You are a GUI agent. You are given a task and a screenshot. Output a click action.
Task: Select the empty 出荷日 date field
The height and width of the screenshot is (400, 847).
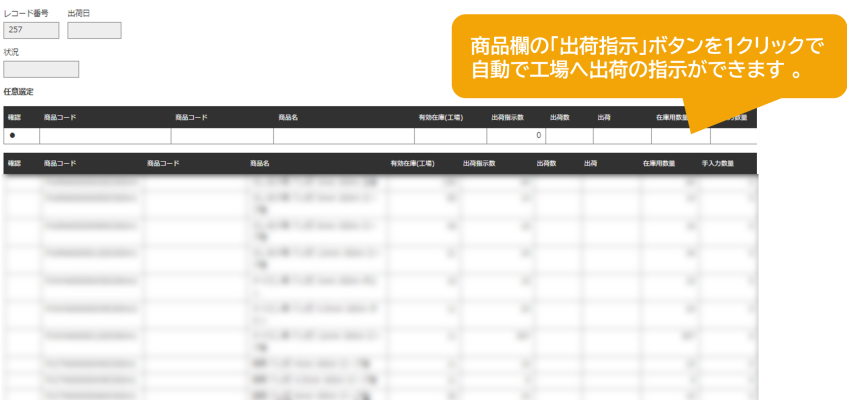click(95, 30)
